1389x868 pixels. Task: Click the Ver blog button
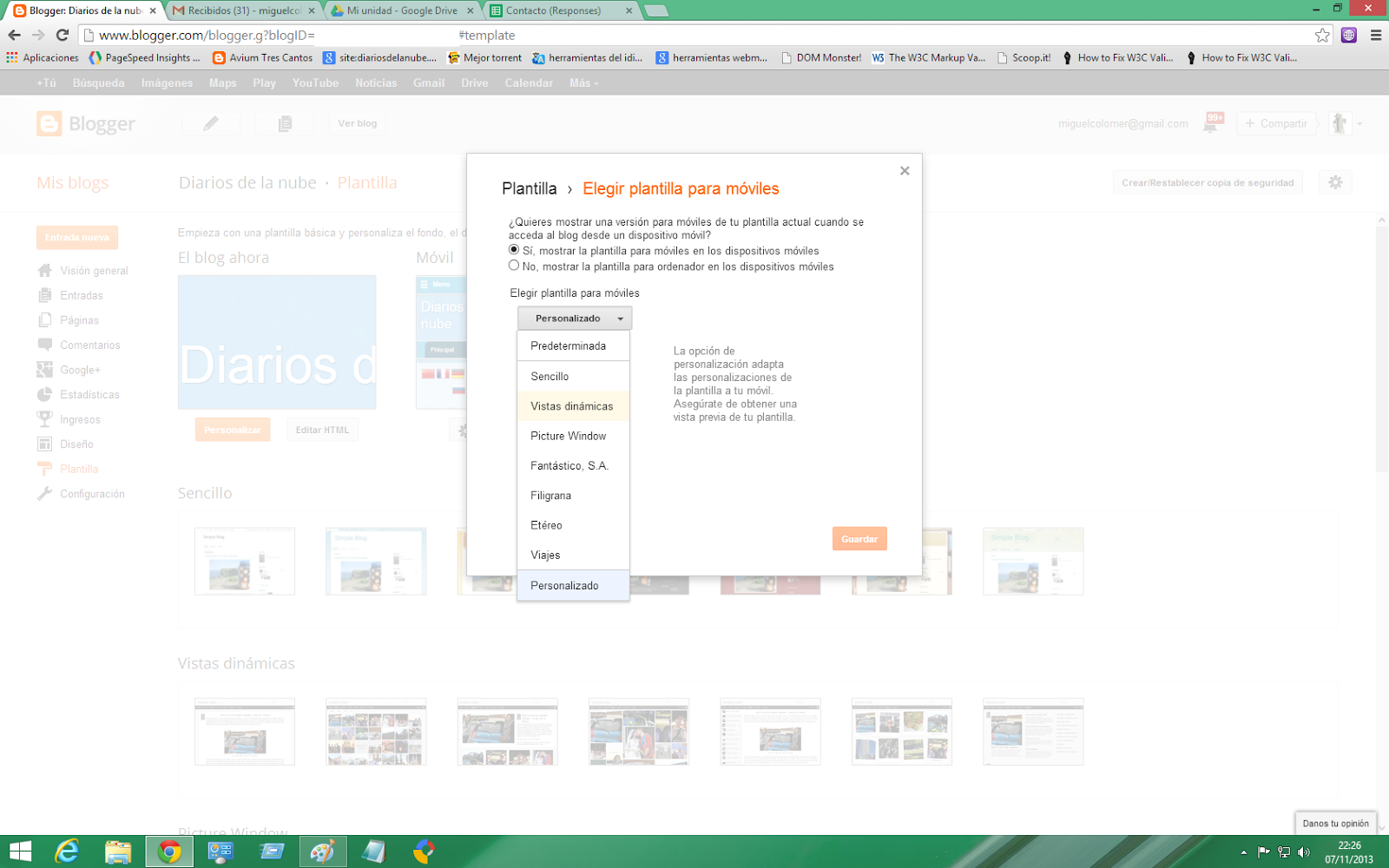[358, 123]
